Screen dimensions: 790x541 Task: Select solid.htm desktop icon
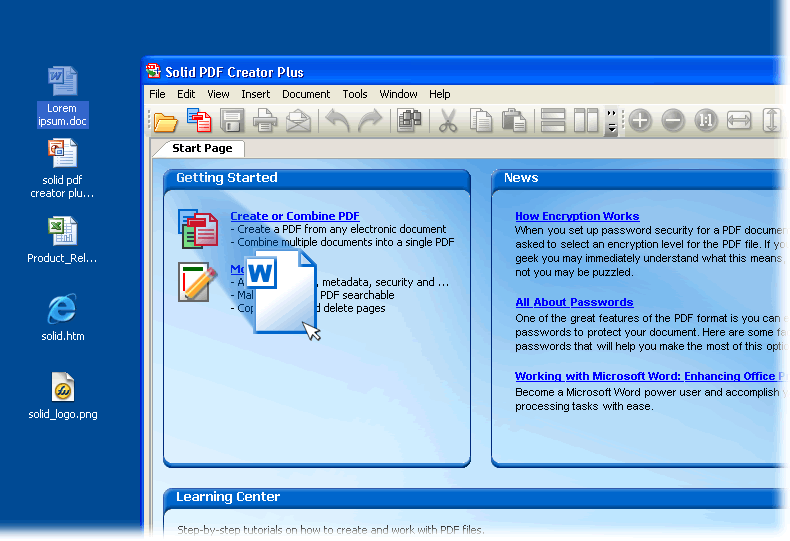(x=62, y=317)
